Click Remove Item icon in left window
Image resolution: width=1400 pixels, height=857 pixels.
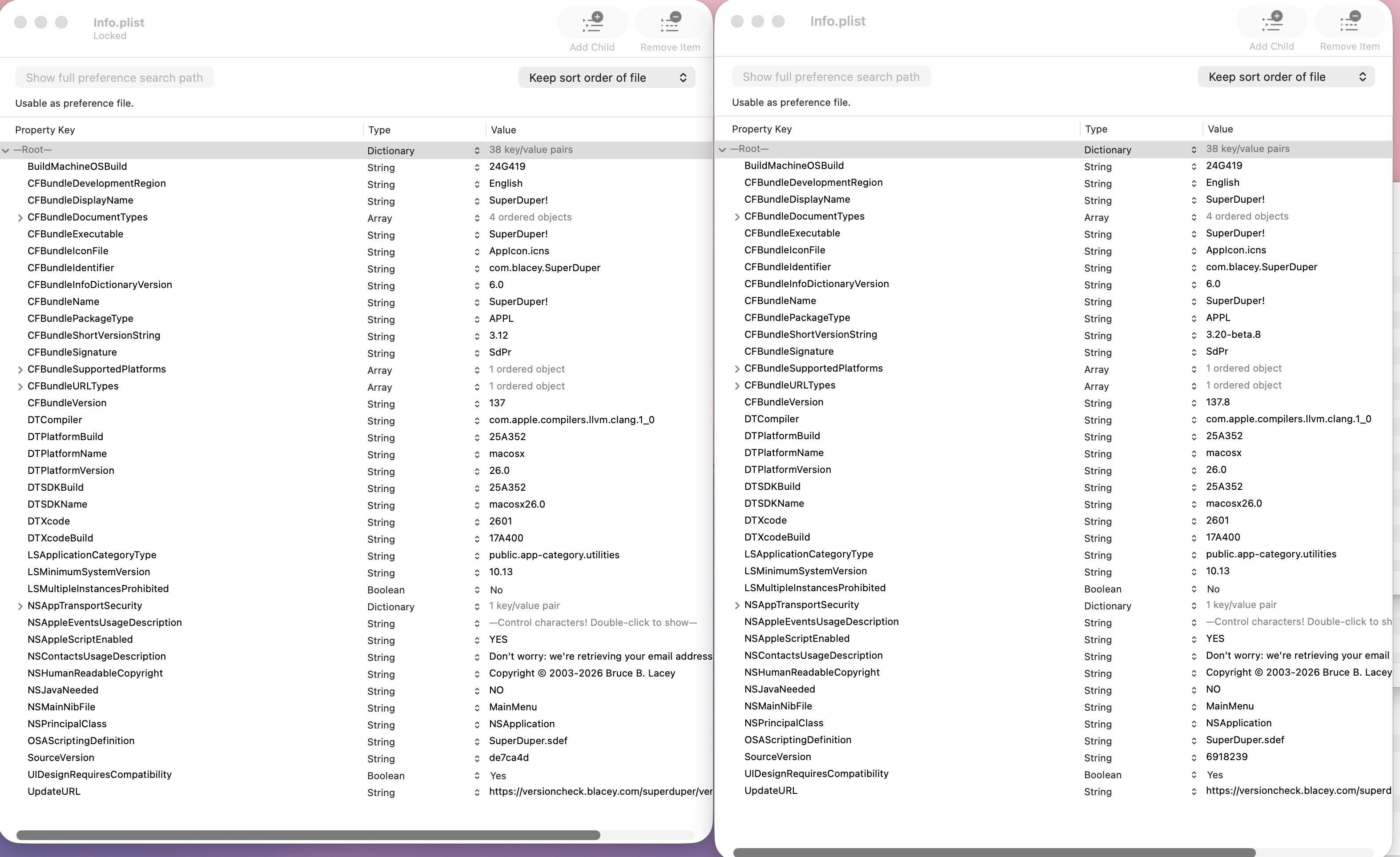671,23
